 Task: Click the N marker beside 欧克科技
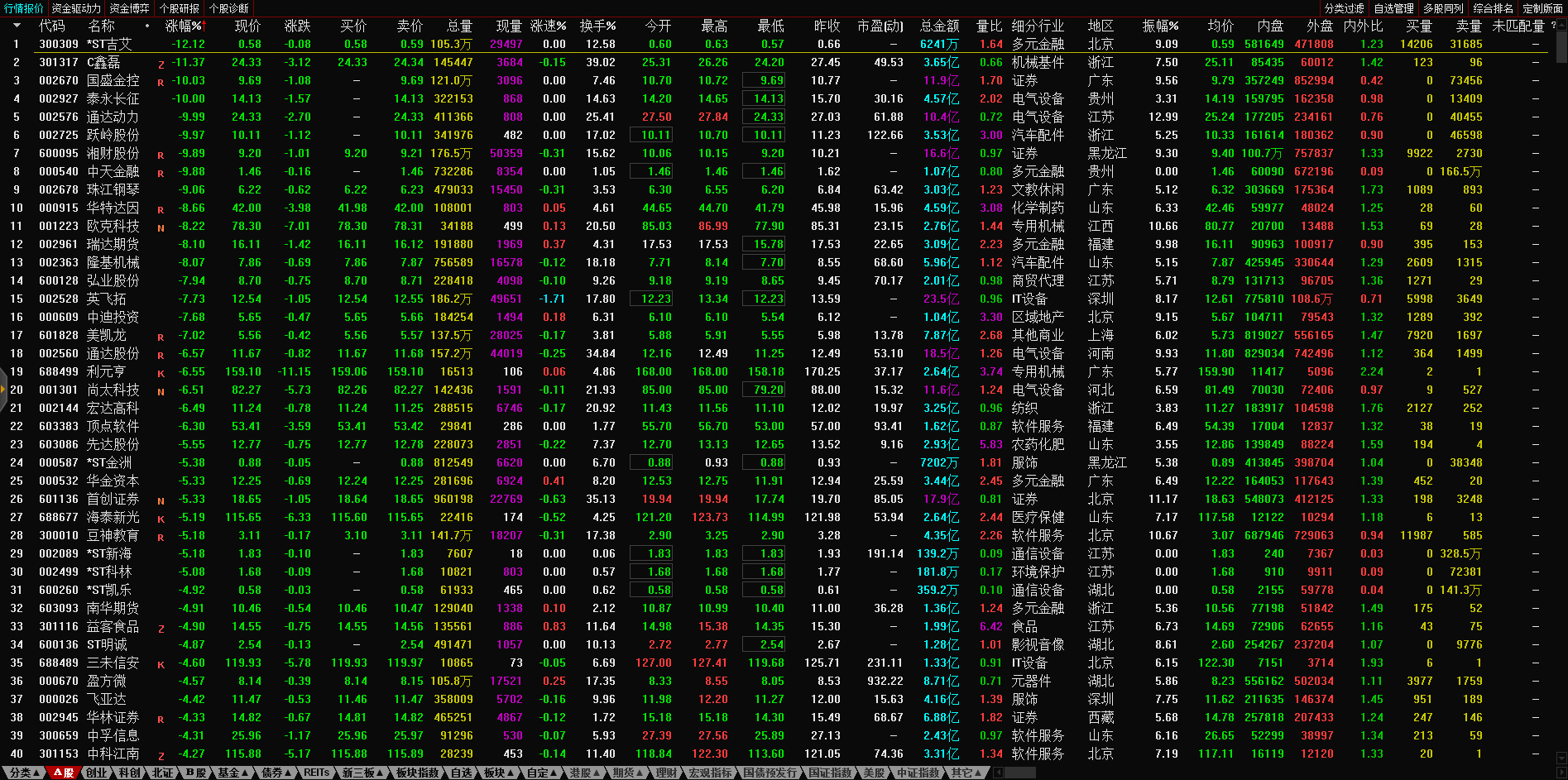click(161, 227)
